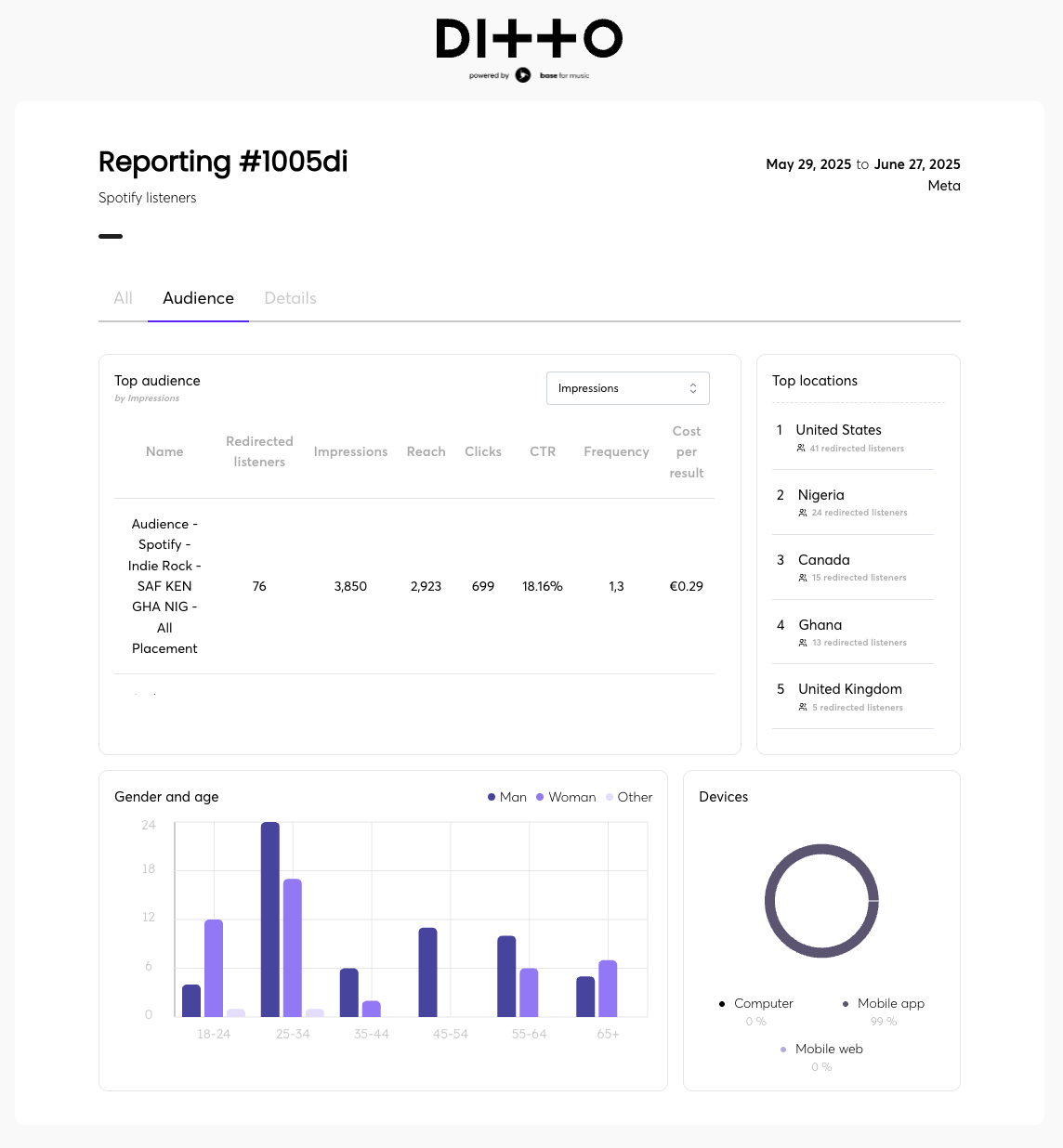The height and width of the screenshot is (1148, 1063).
Task: Click the Spotify listeners subtitle
Action: point(147,198)
